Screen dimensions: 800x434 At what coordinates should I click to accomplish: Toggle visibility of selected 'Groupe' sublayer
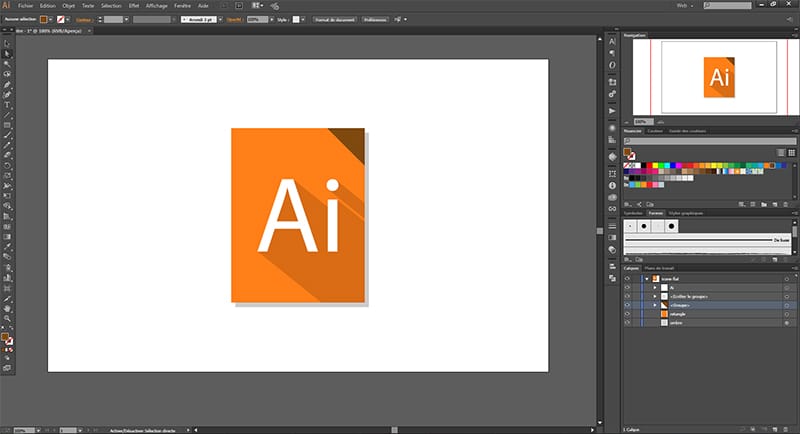tap(628, 305)
